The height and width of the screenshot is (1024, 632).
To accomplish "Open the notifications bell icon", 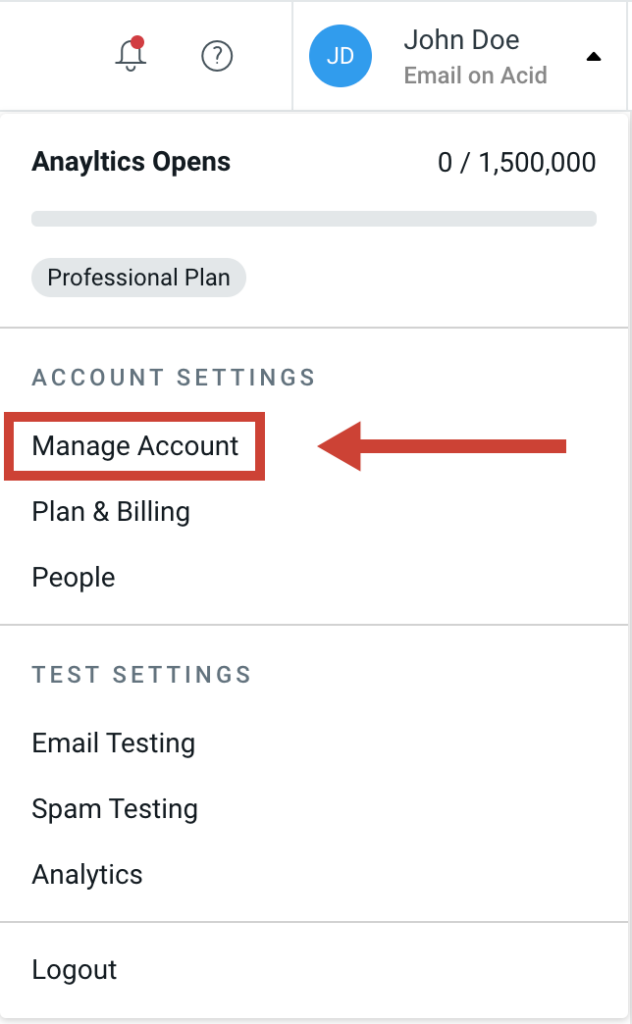I will (131, 55).
